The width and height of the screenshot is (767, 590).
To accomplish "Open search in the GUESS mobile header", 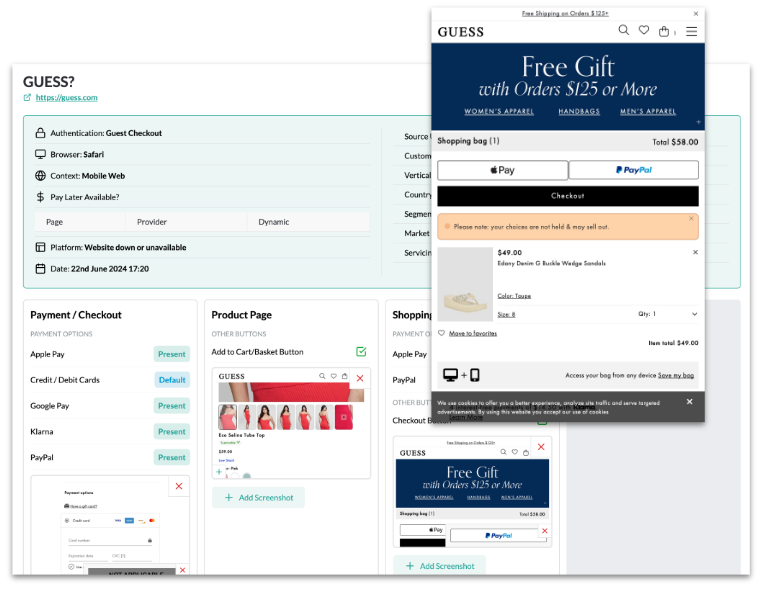I will pos(623,30).
